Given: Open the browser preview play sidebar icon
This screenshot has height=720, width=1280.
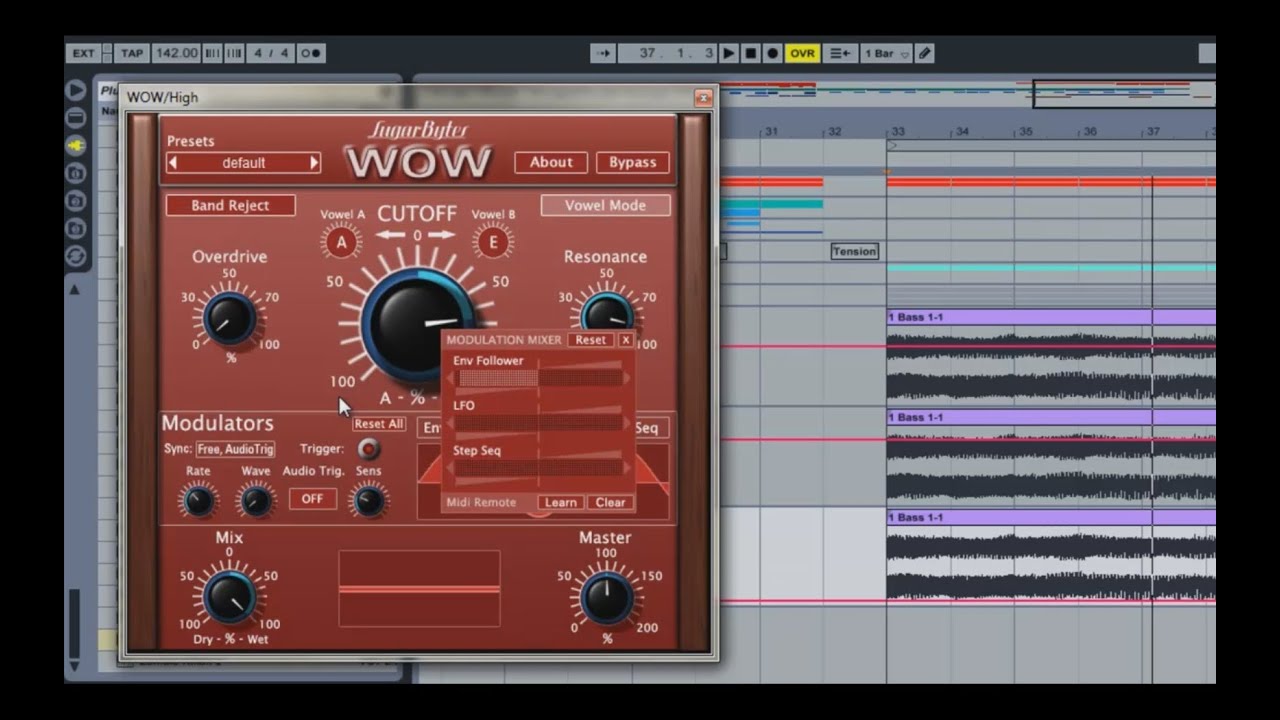Looking at the screenshot, I should tap(76, 90).
